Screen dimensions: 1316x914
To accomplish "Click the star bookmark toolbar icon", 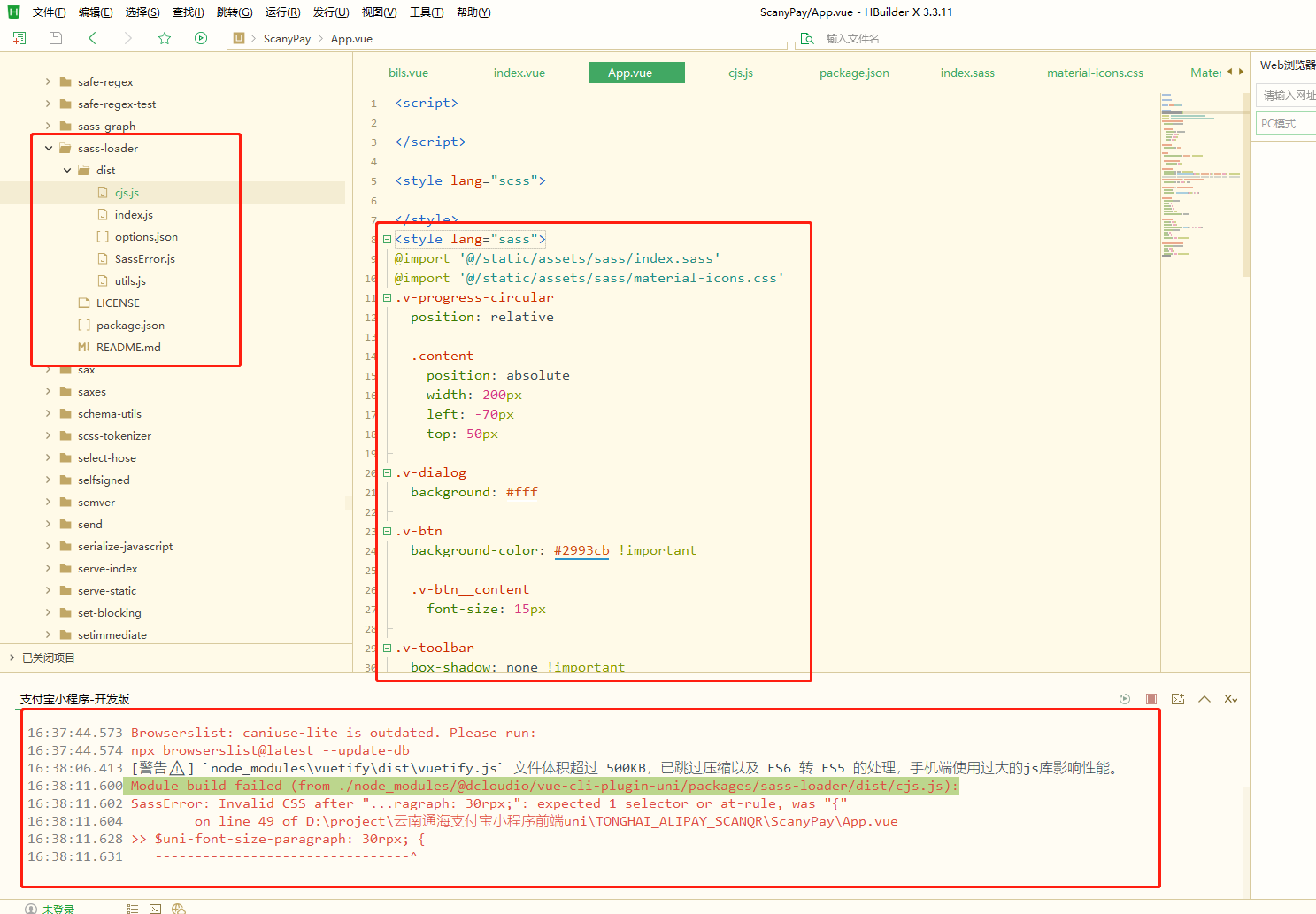I will coord(165,38).
